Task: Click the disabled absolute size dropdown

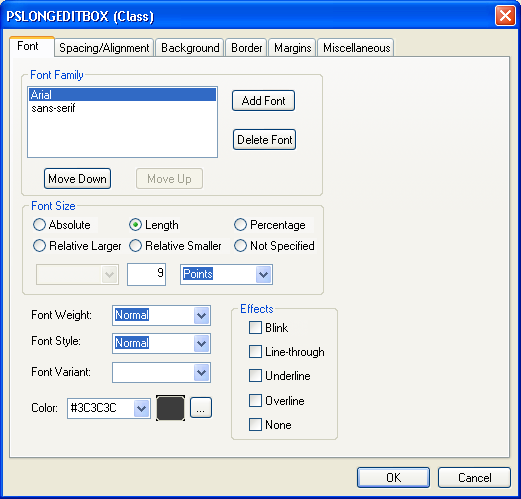Action: click(x=77, y=275)
